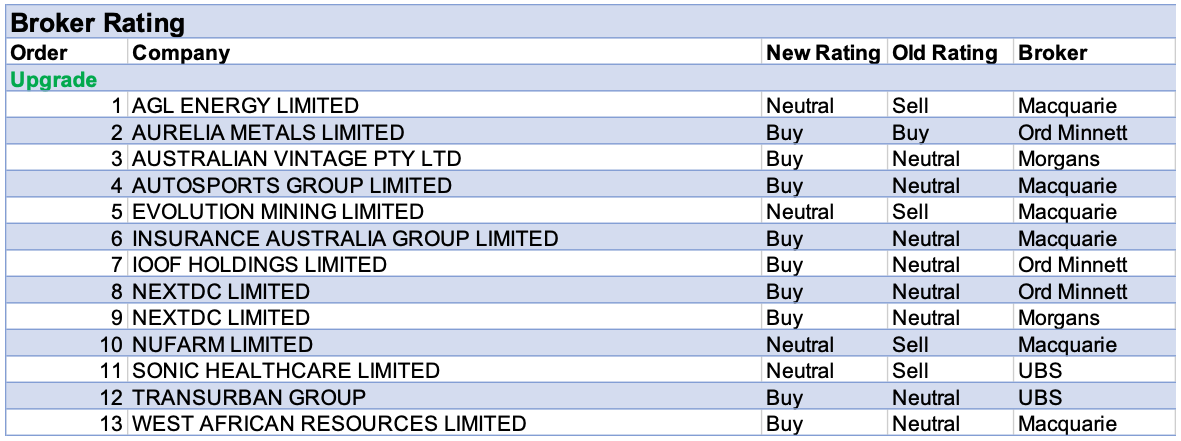Select the Order column header

coord(39,53)
